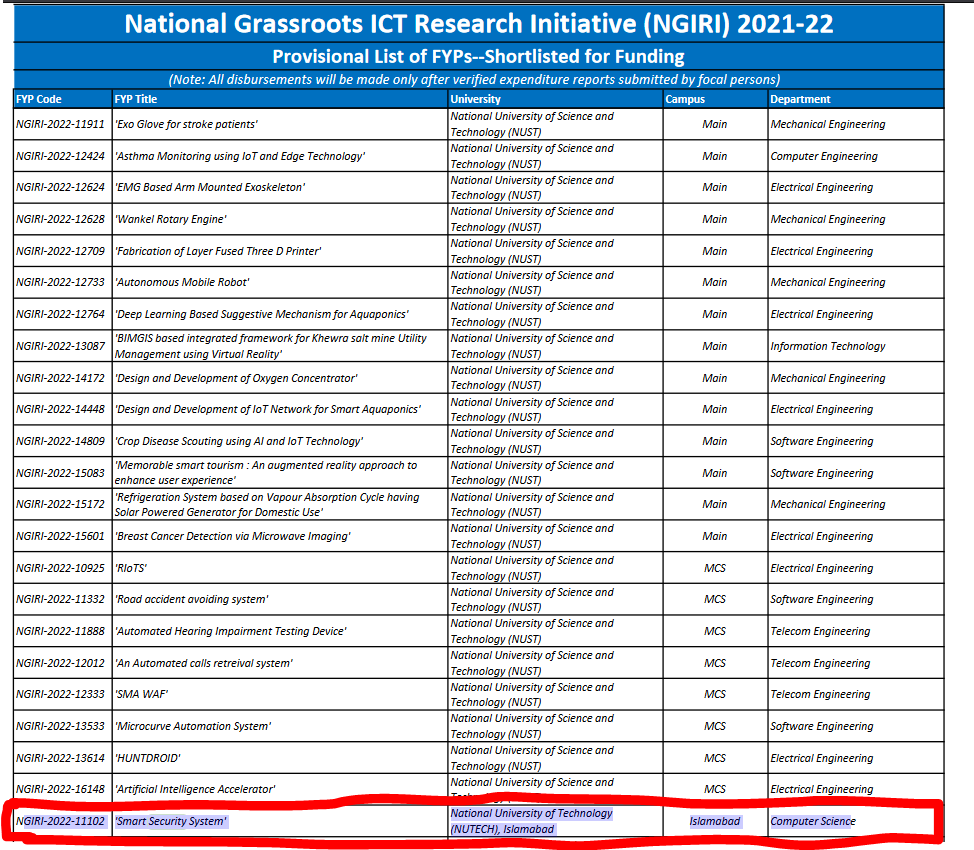Select code NGIRI-2022-15083
This screenshot has width=974, height=850.
(x=60, y=473)
